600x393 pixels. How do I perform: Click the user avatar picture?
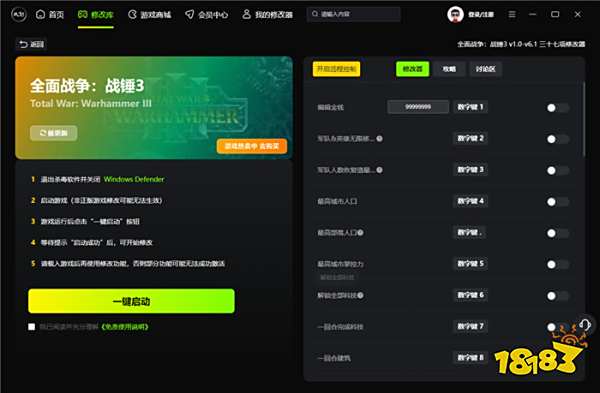tap(455, 15)
